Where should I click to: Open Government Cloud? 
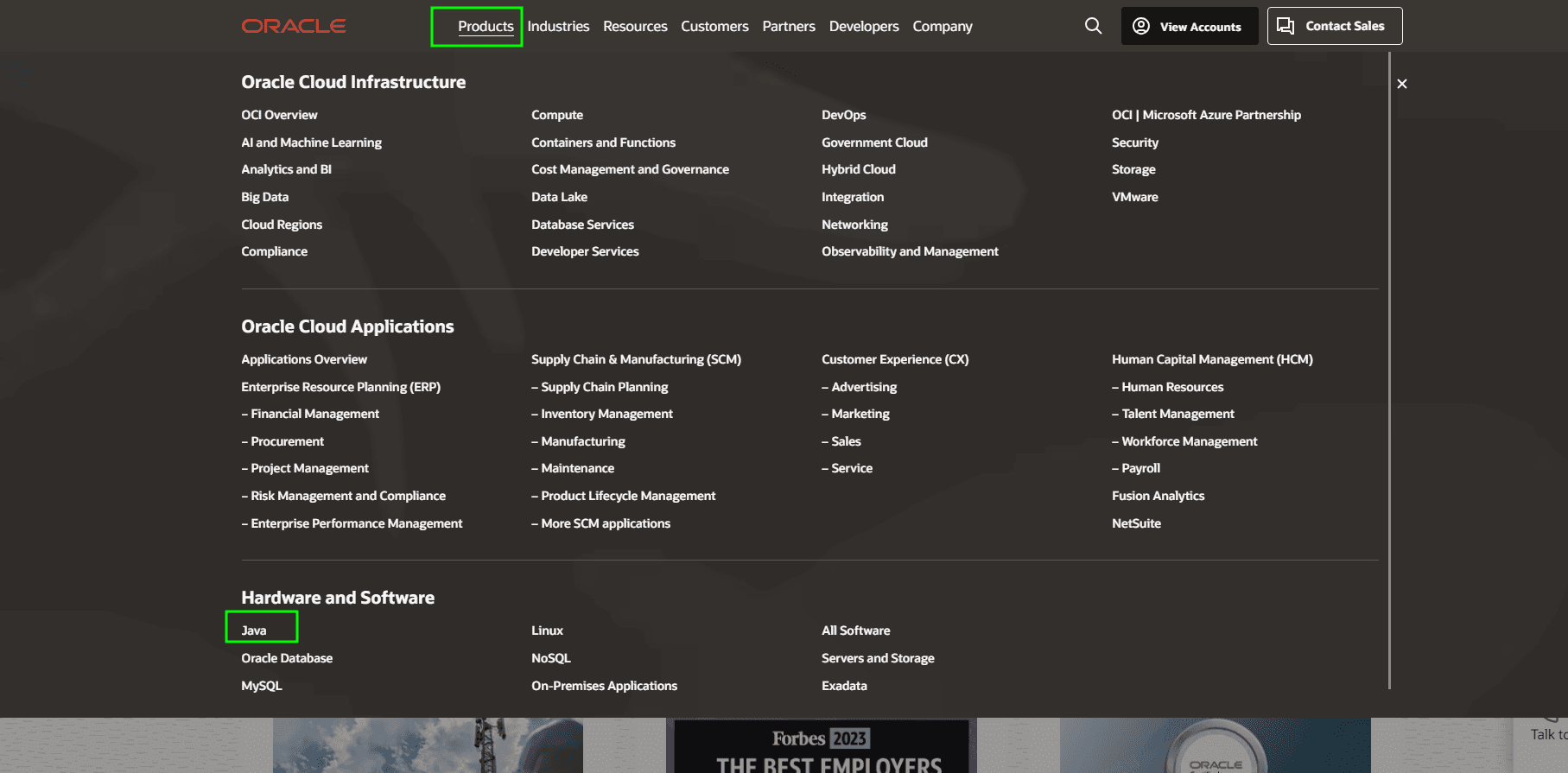[874, 143]
